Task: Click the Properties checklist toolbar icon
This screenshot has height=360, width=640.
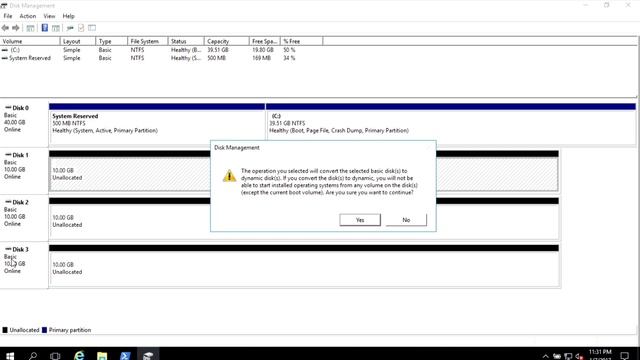Action: pos(81,28)
